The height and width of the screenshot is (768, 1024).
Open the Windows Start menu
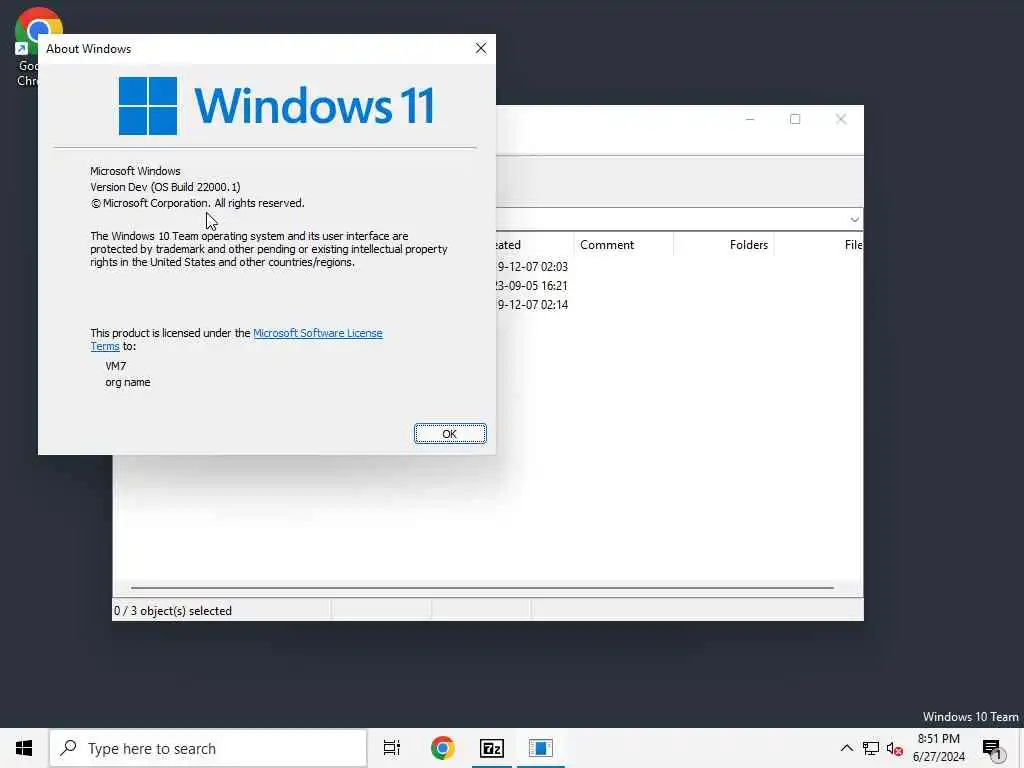pyautogui.click(x=24, y=748)
